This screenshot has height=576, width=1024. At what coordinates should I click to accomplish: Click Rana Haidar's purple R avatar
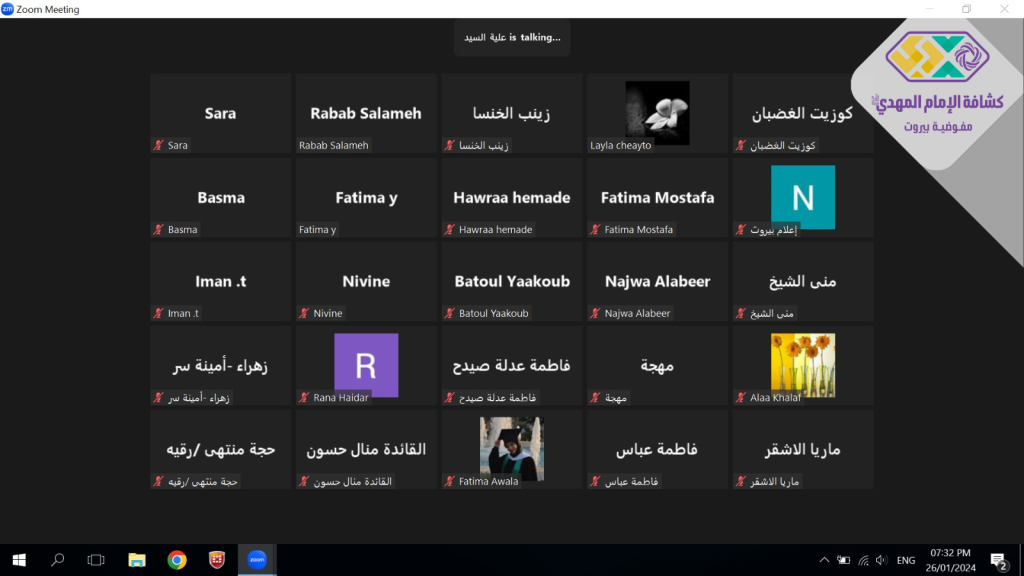coord(366,365)
